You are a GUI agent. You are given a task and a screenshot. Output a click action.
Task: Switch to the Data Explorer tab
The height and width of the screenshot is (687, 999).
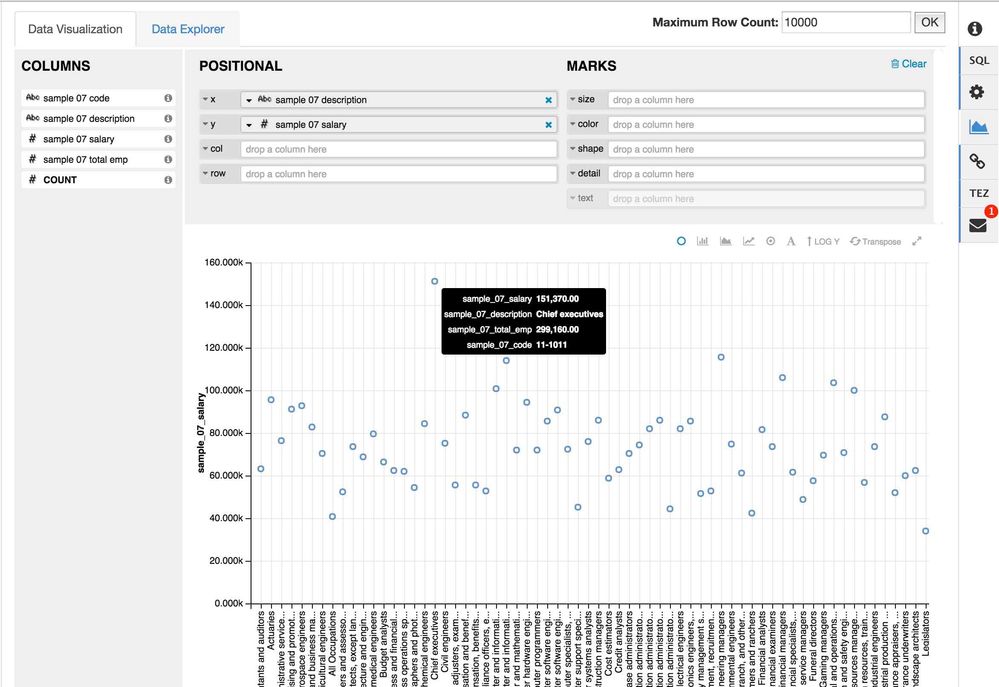[x=188, y=29]
